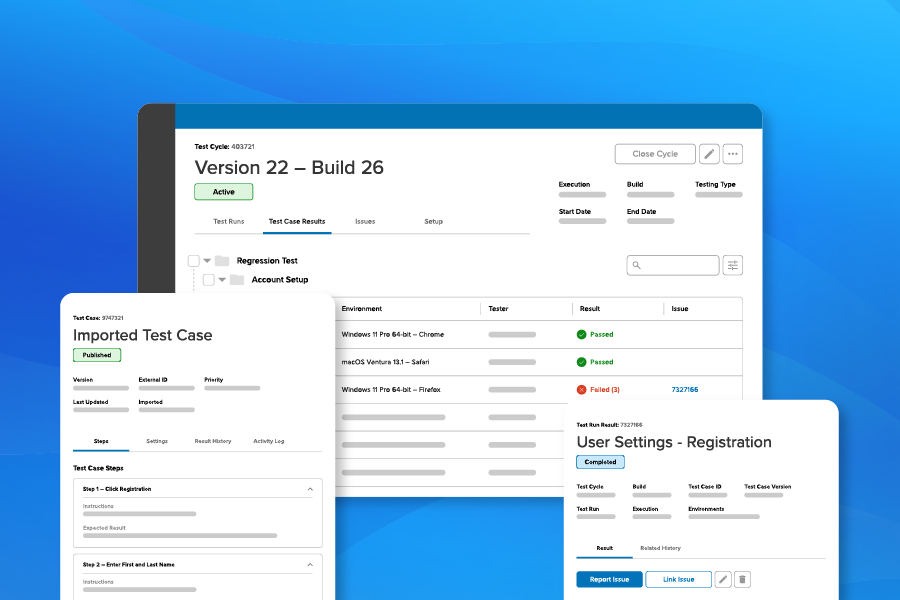This screenshot has height=600, width=900.
Task: Click the Active status badge
Action: pyautogui.click(x=223, y=192)
